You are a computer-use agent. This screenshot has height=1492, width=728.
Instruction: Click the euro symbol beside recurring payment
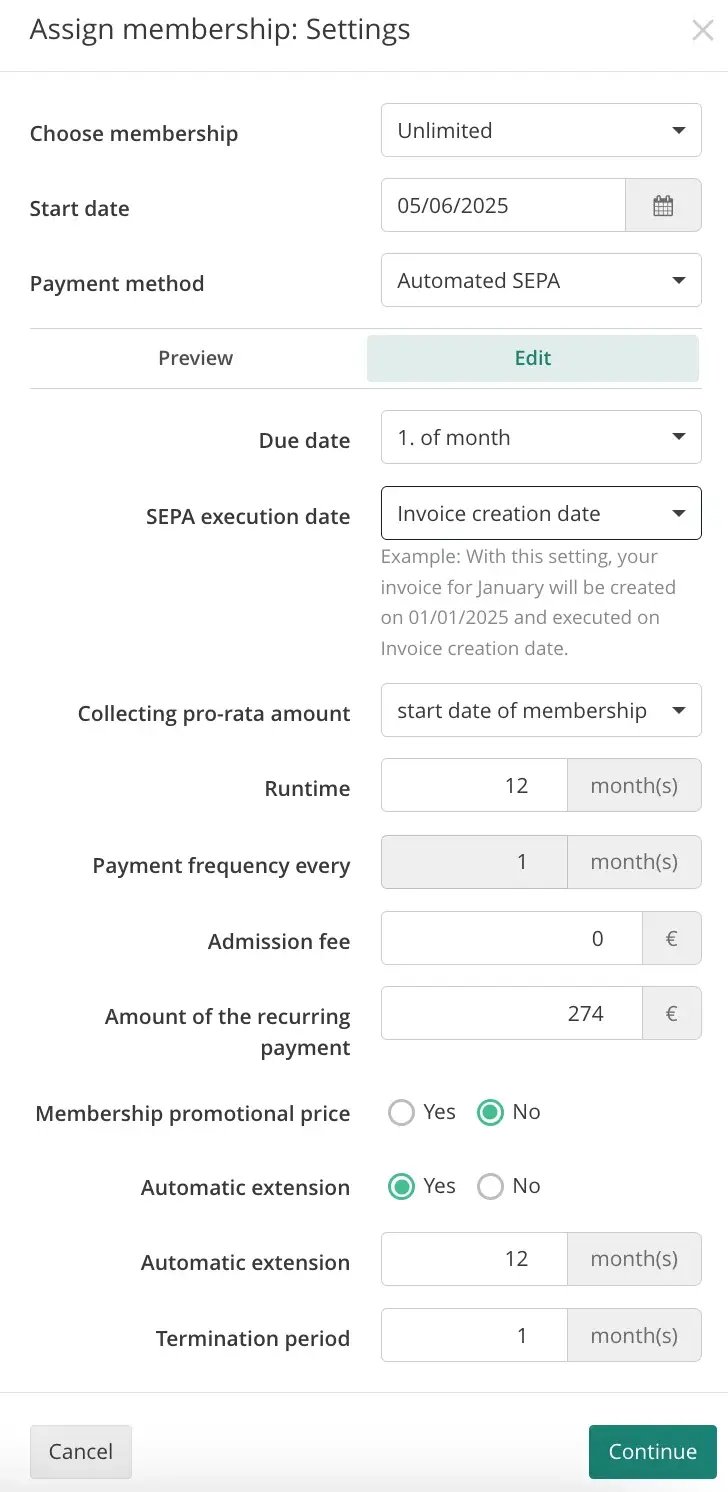click(672, 1013)
